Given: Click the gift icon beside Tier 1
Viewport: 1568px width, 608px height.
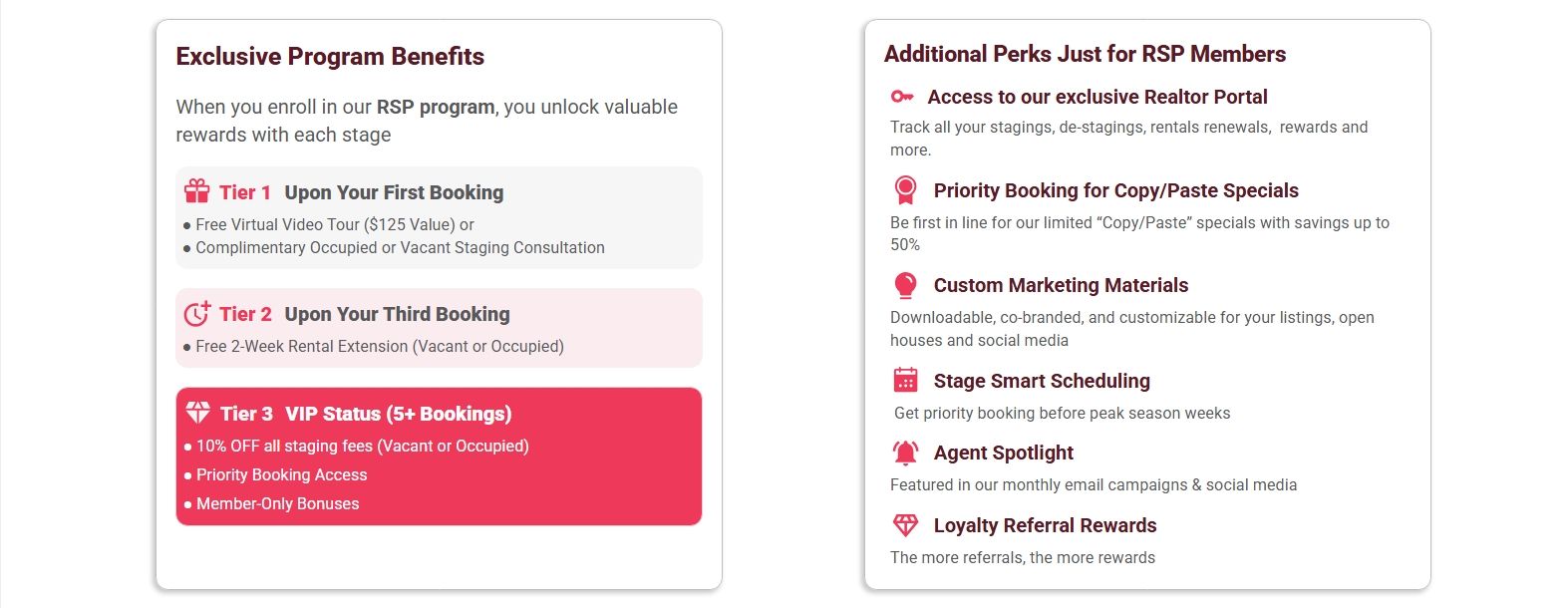Looking at the screenshot, I should click(x=196, y=191).
